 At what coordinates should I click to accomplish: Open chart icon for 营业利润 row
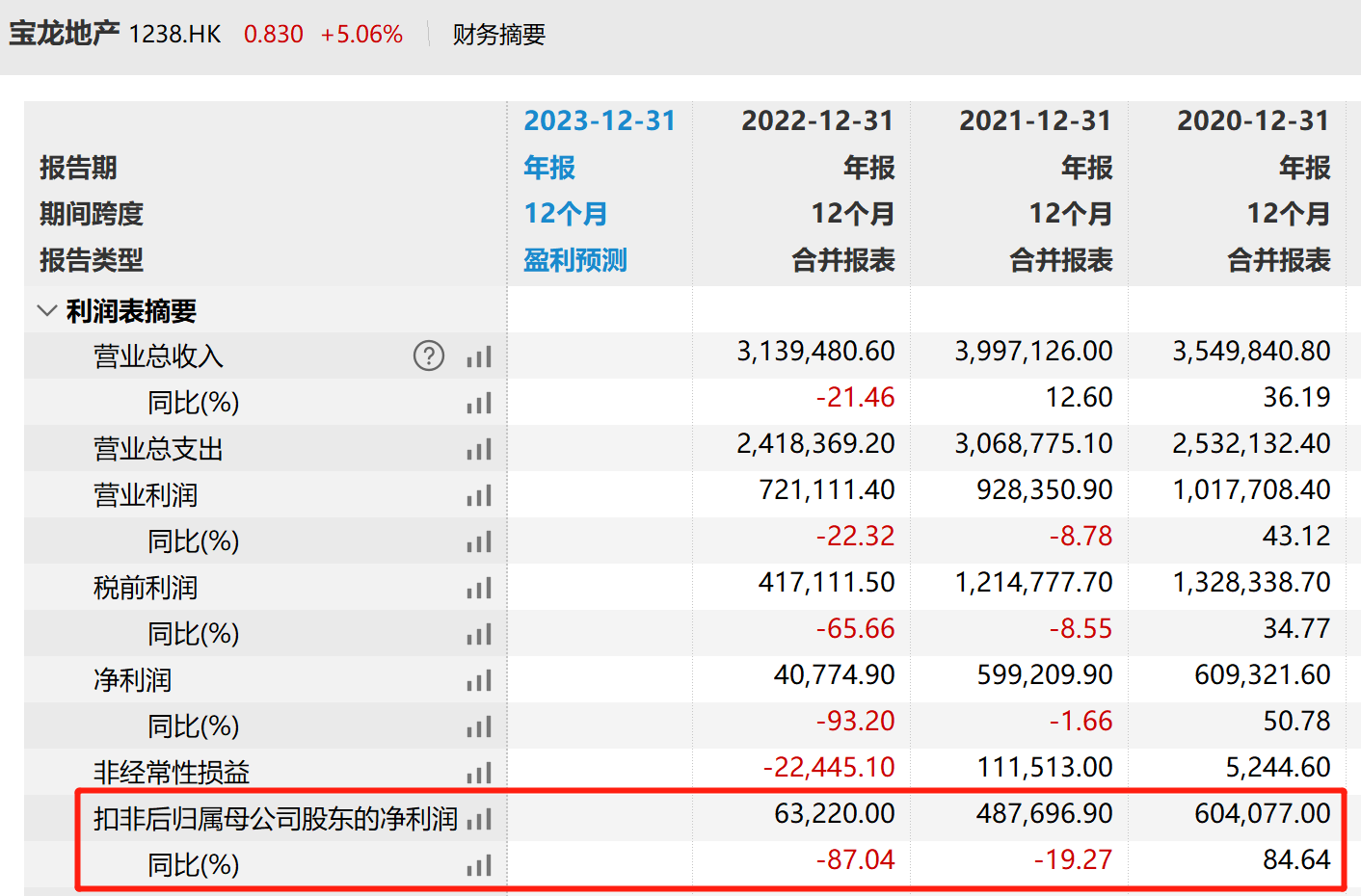(479, 495)
